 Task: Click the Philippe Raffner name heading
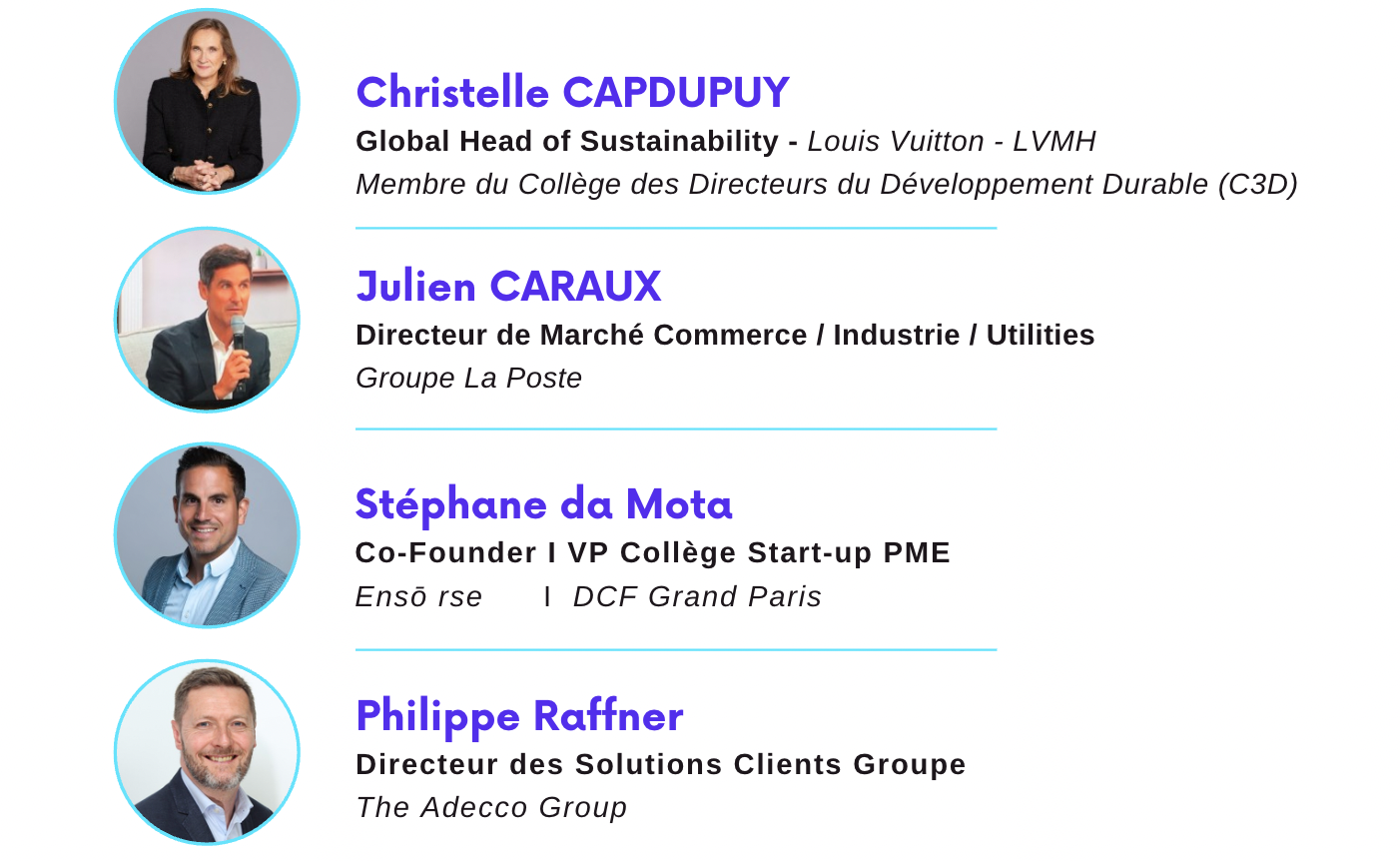coord(519,716)
